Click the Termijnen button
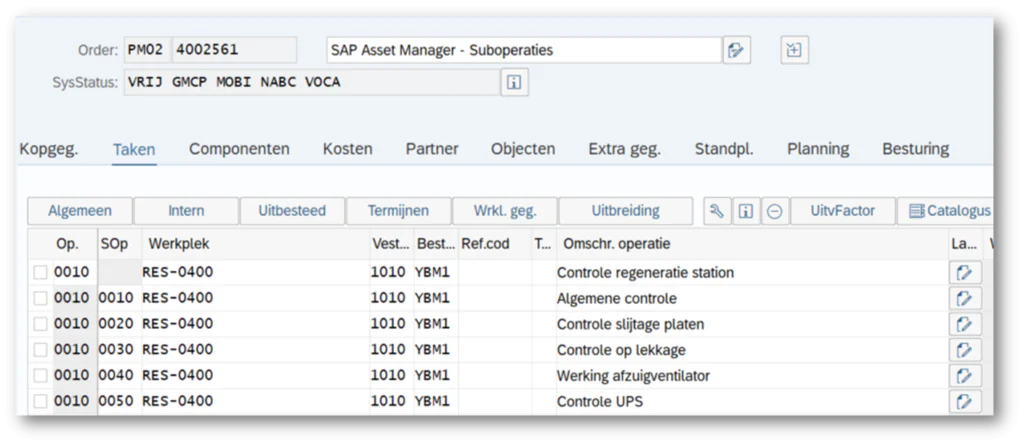1024x446 pixels. 398,211
